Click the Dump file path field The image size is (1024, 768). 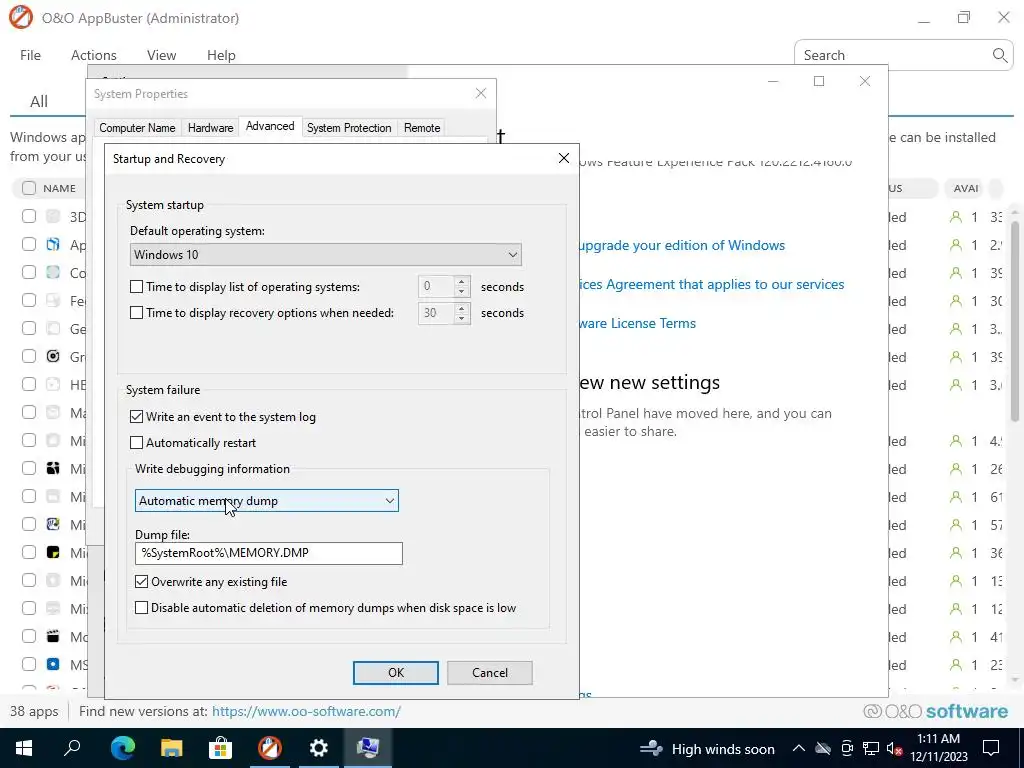coord(268,553)
